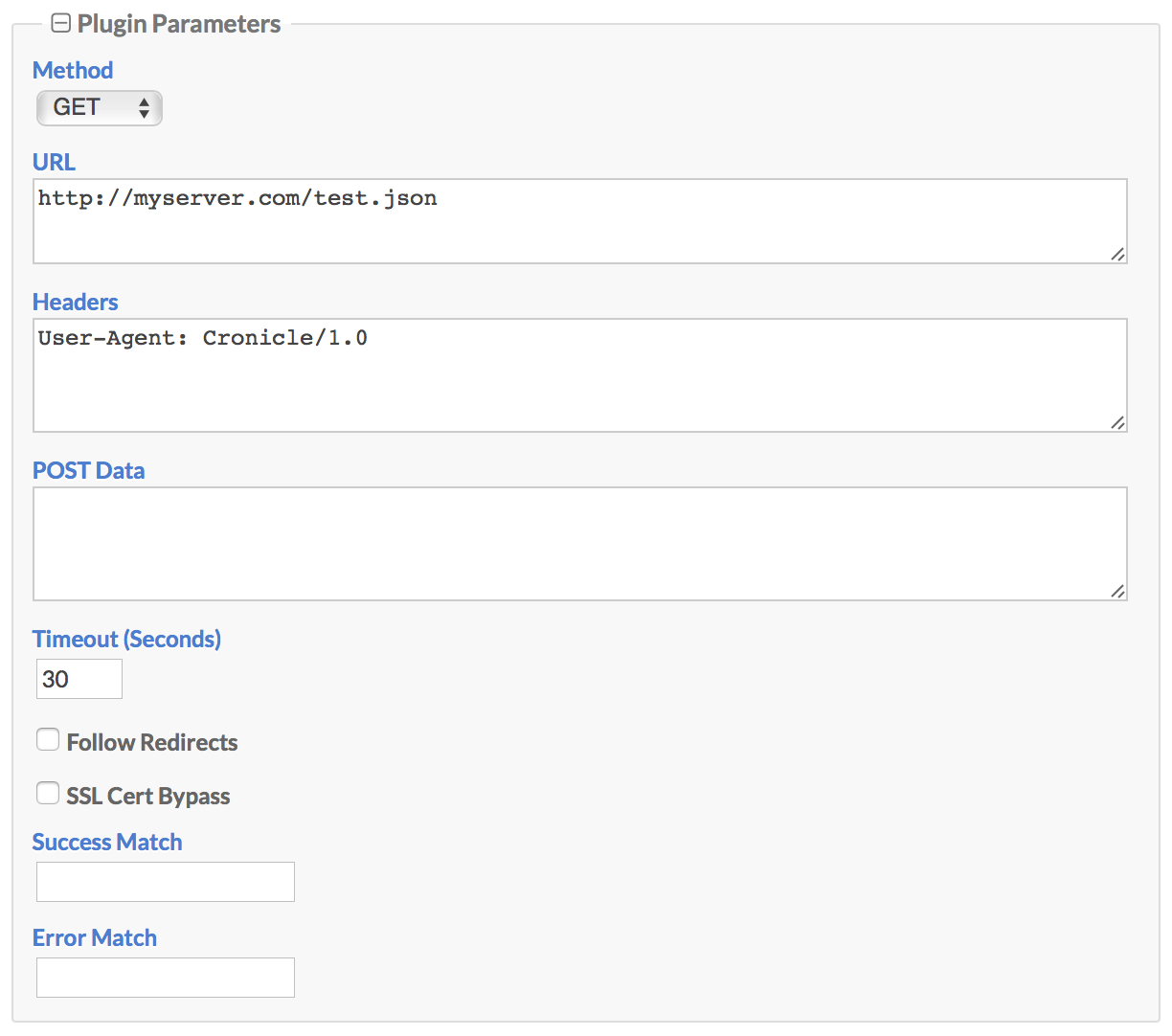The image size is (1172, 1036).
Task: Enable the Follow Redirects checkbox
Action: [x=48, y=739]
